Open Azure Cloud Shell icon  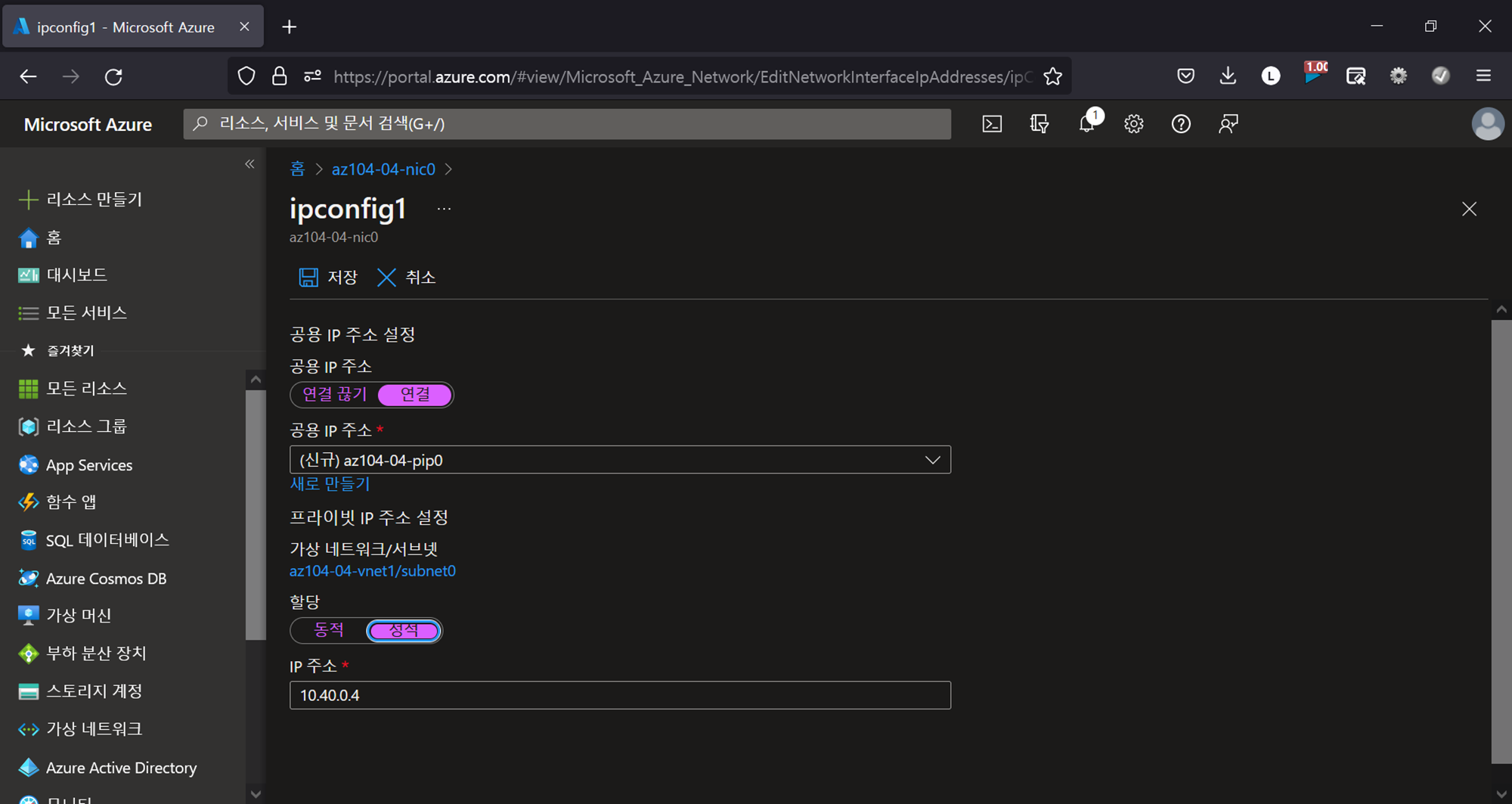coord(992,124)
